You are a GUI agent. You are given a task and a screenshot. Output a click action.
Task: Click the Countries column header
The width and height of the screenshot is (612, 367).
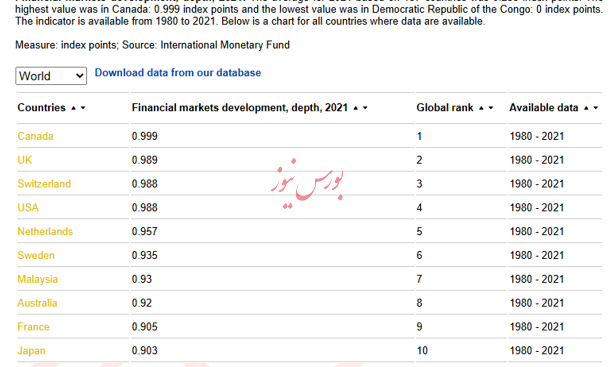click(x=41, y=108)
